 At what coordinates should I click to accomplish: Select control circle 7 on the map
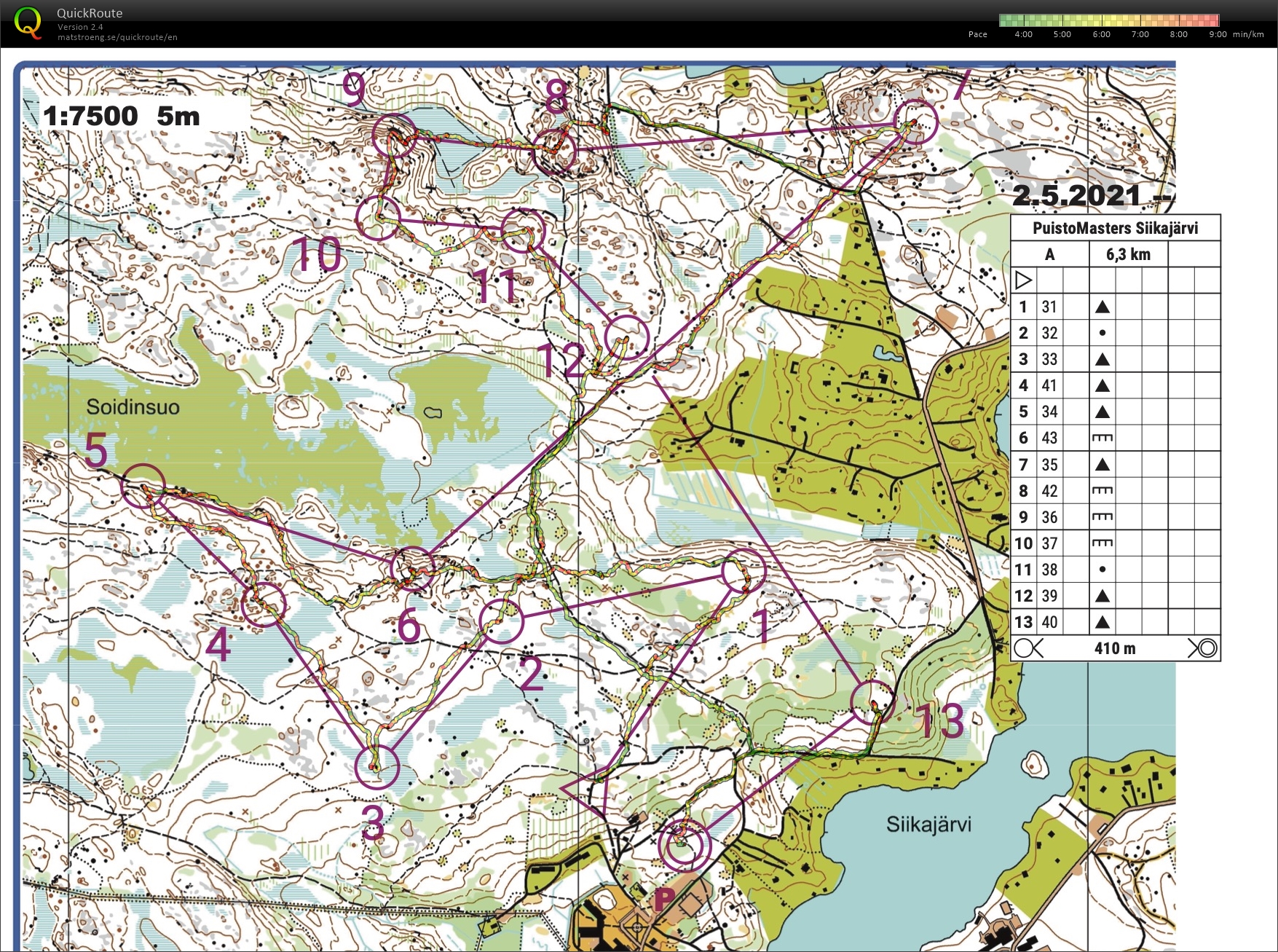tap(915, 122)
